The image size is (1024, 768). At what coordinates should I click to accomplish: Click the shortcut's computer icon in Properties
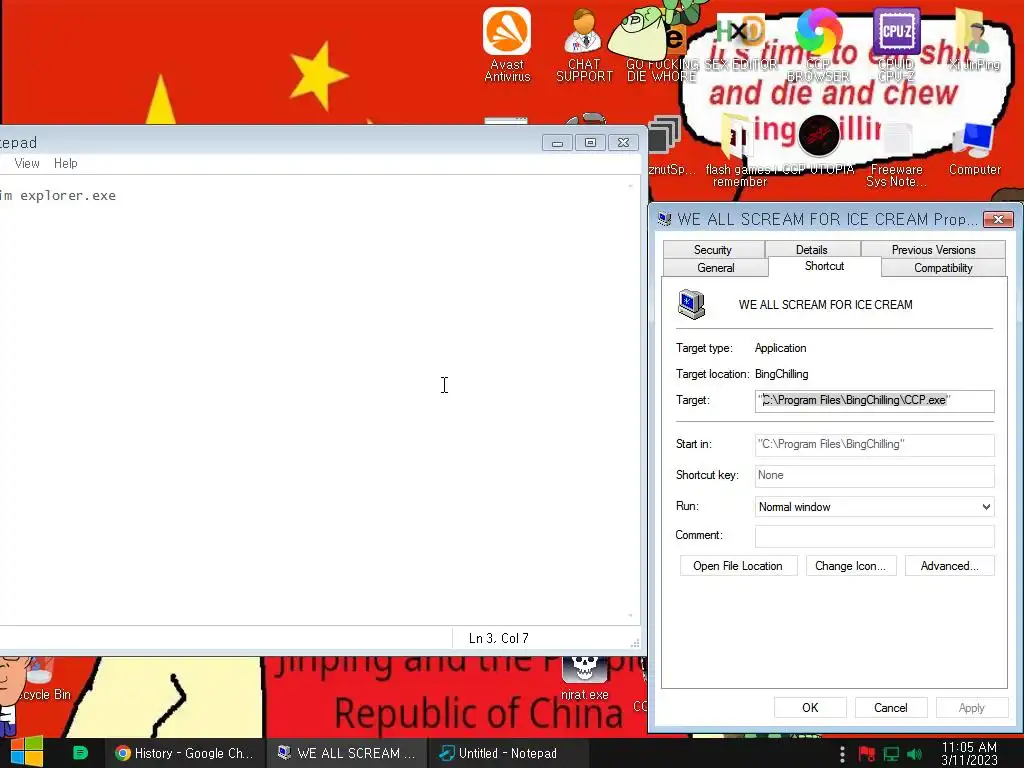pos(691,304)
